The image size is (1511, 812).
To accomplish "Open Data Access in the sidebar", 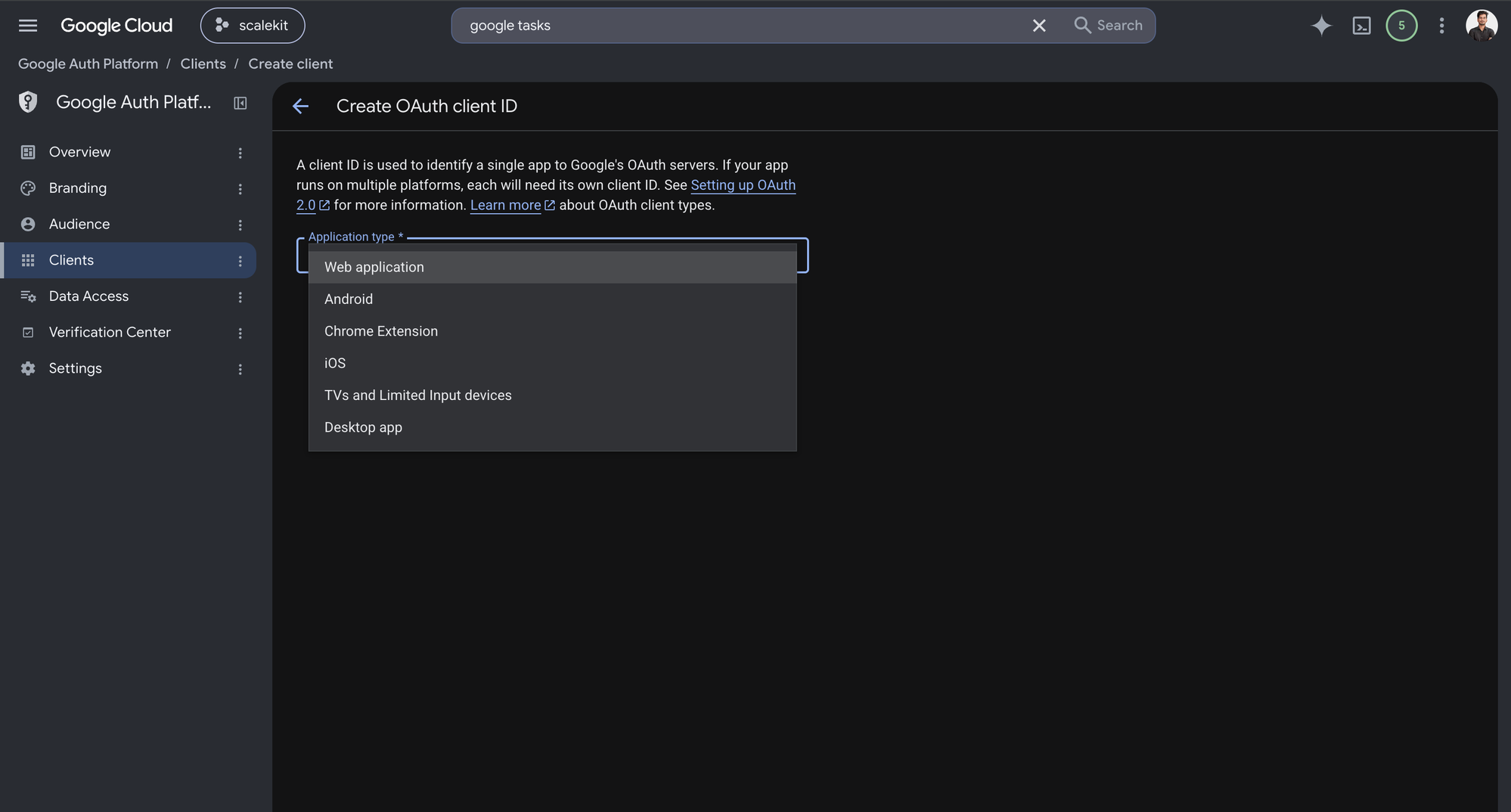I will pyautogui.click(x=128, y=296).
